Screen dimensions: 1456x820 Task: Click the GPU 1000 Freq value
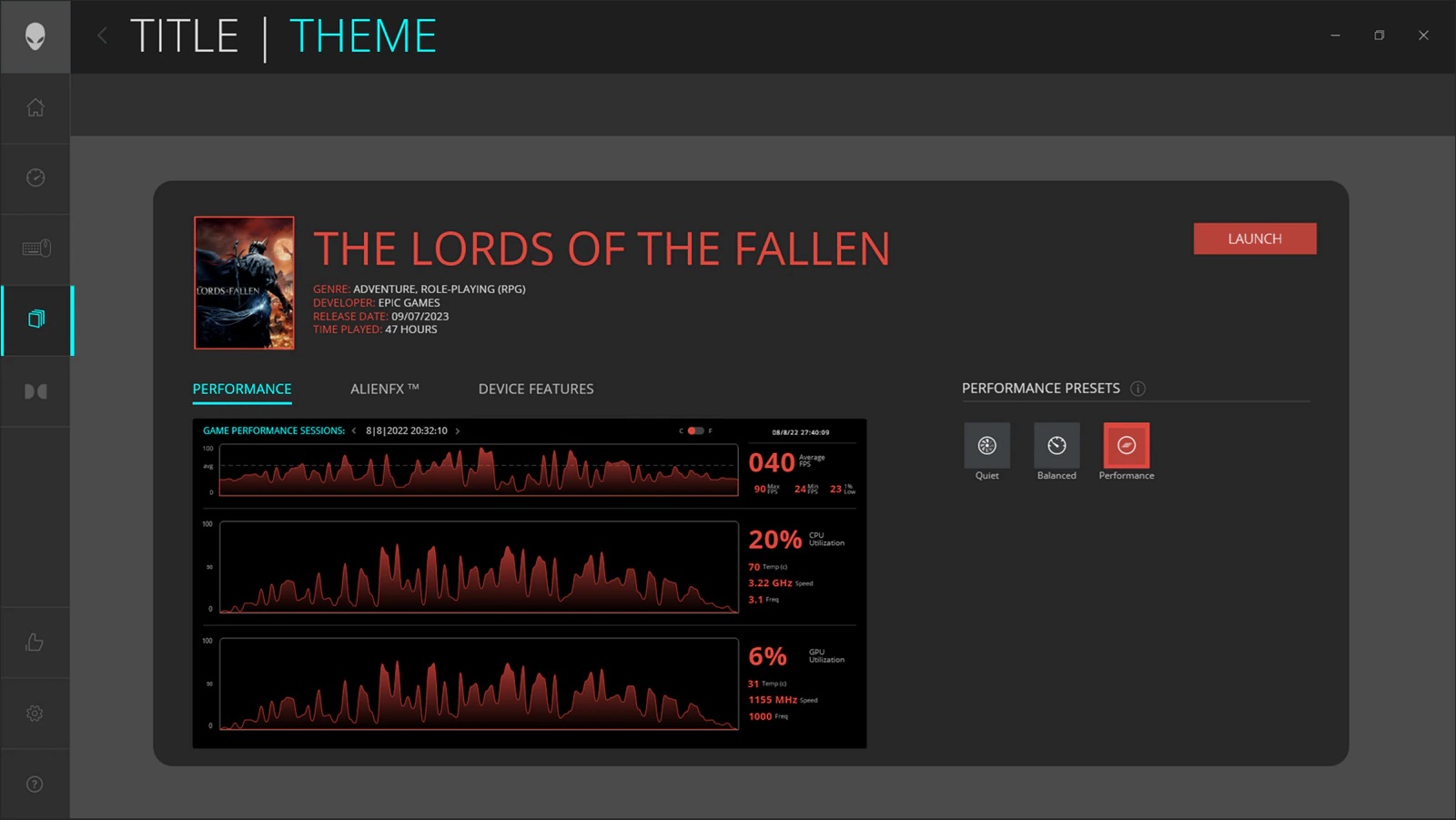coord(760,716)
